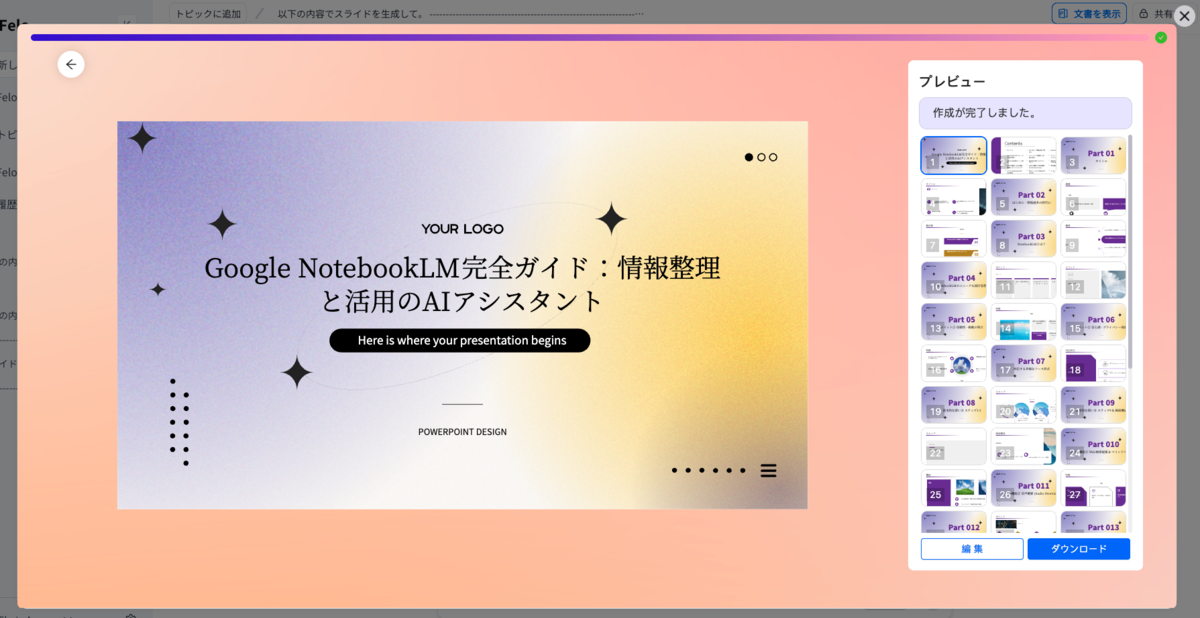
Task: Open slide thumbnail 5 Part 02
Action: (1024, 197)
